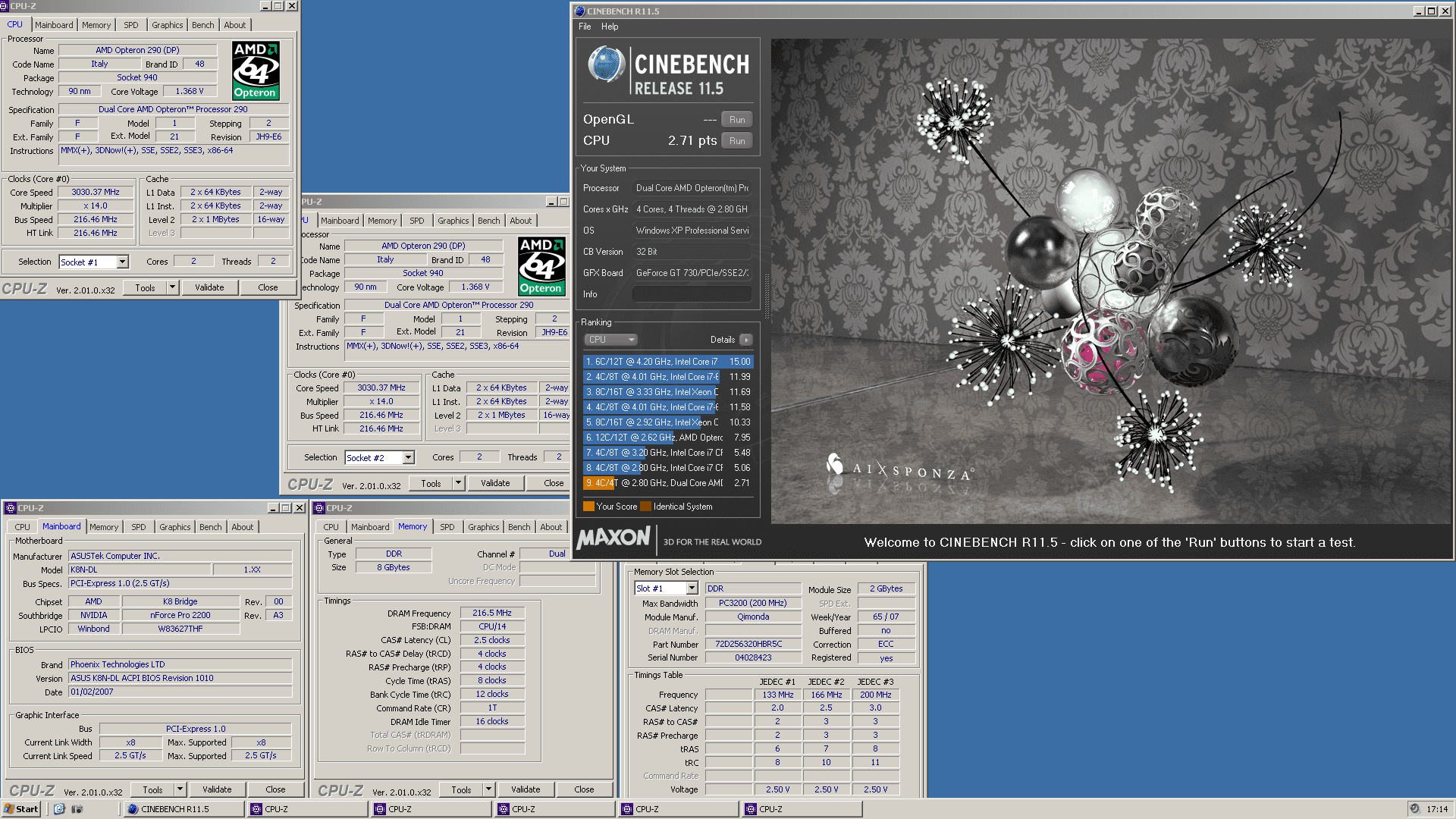Click the Cinebench title bar icon
The width and height of the screenshot is (1456, 819).
pos(579,11)
